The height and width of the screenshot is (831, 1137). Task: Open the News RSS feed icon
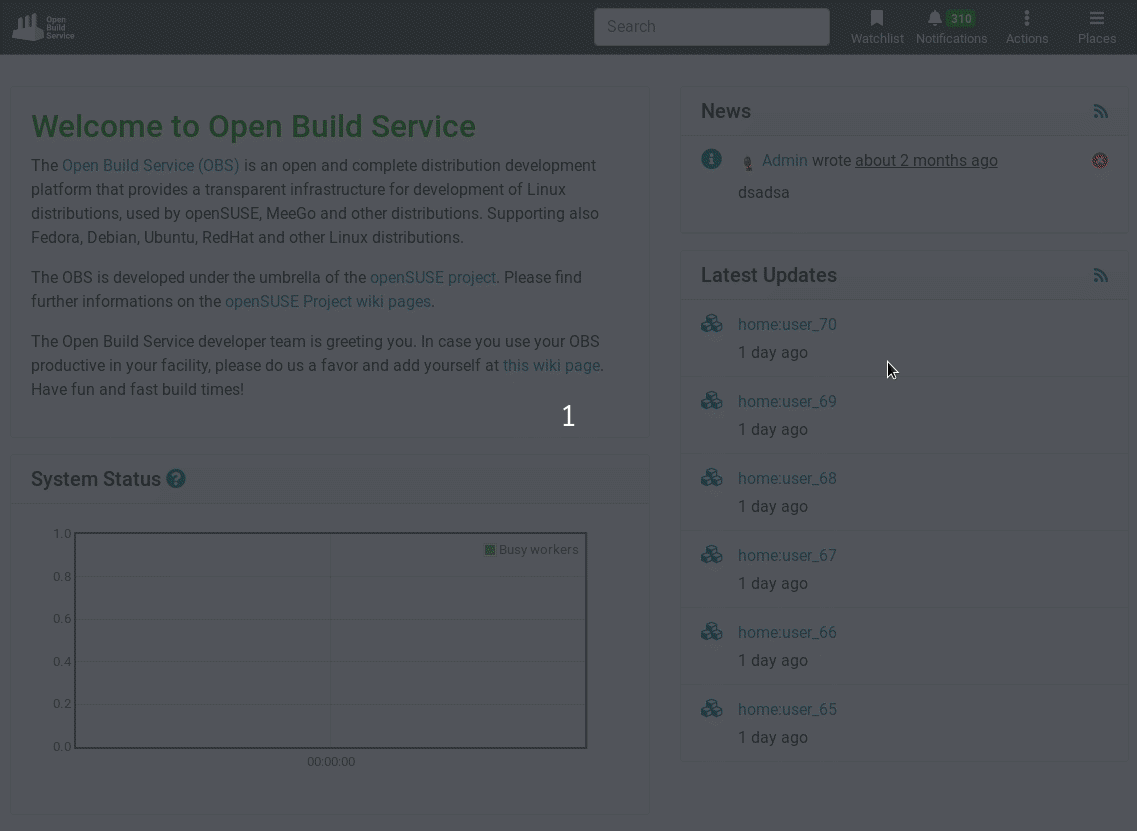pyautogui.click(x=1100, y=111)
